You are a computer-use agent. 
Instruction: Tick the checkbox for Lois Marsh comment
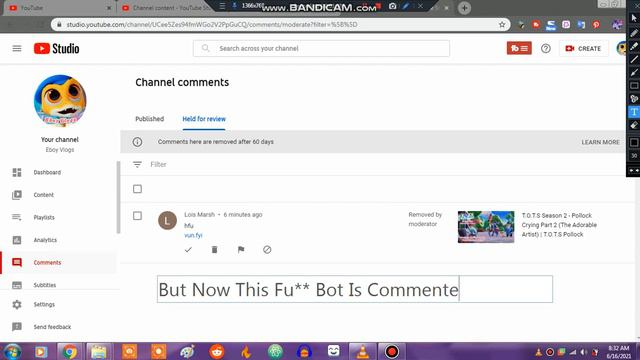pos(137,216)
